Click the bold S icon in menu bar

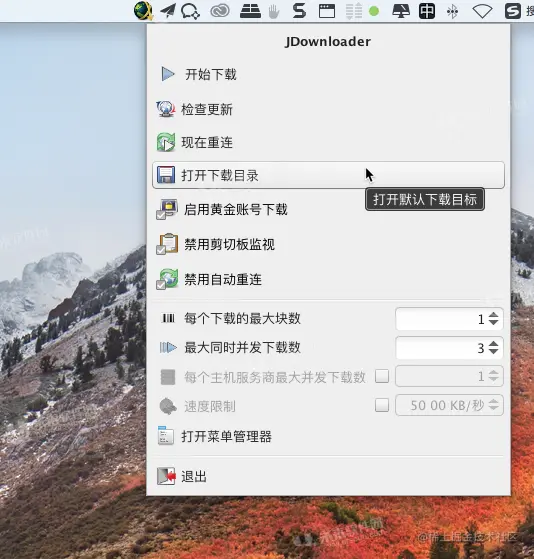[299, 11]
